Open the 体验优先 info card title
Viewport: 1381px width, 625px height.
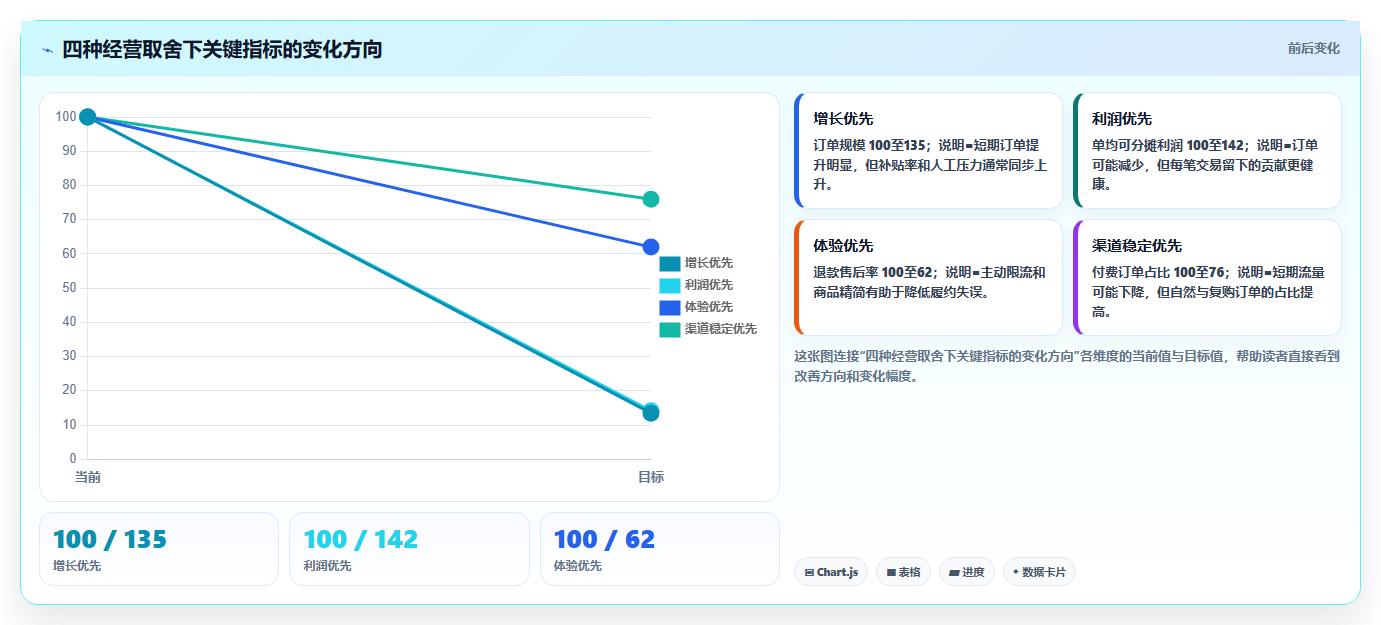point(843,246)
